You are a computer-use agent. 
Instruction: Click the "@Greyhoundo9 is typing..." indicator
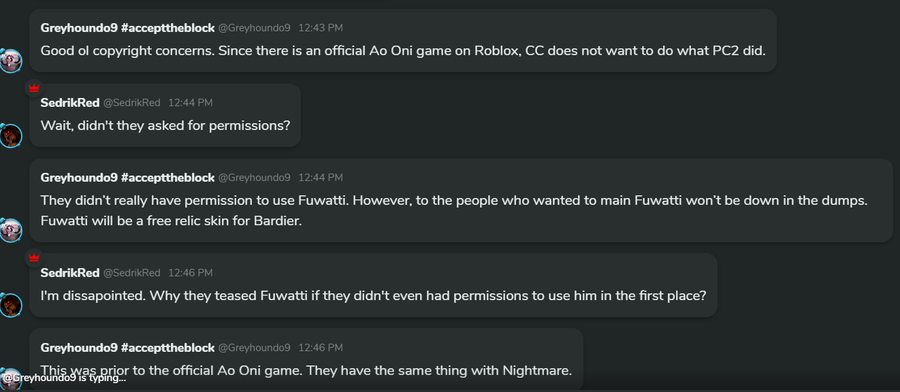point(64,378)
